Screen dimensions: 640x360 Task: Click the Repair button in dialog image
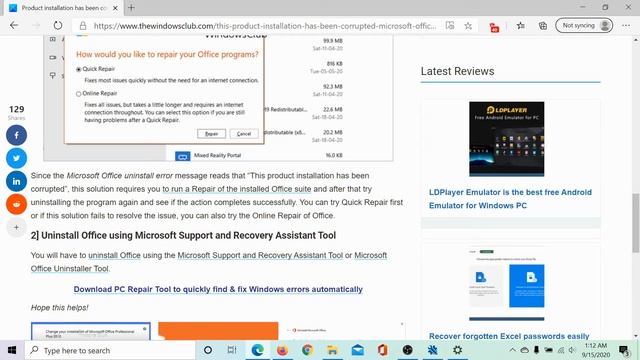tap(211, 134)
